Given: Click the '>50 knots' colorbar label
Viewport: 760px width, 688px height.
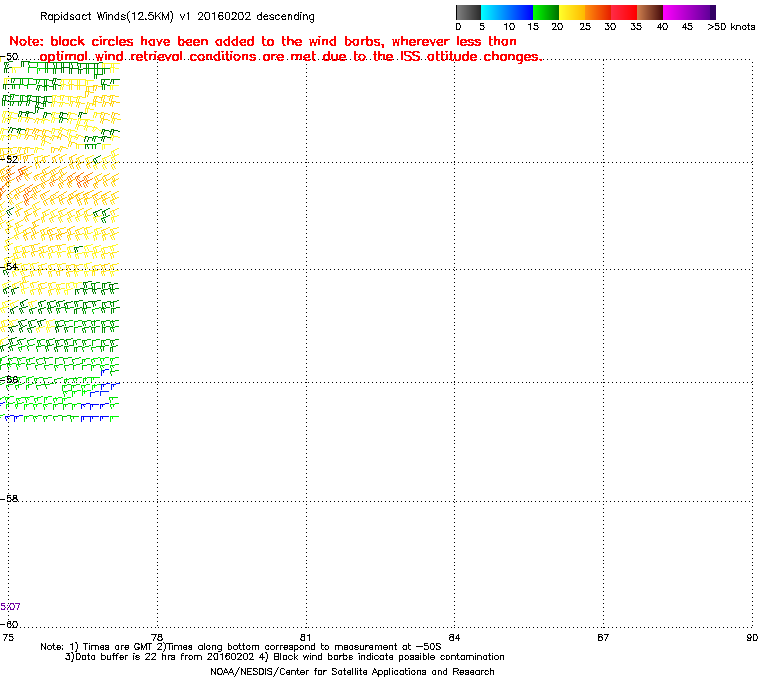Looking at the screenshot, I should point(731,27).
